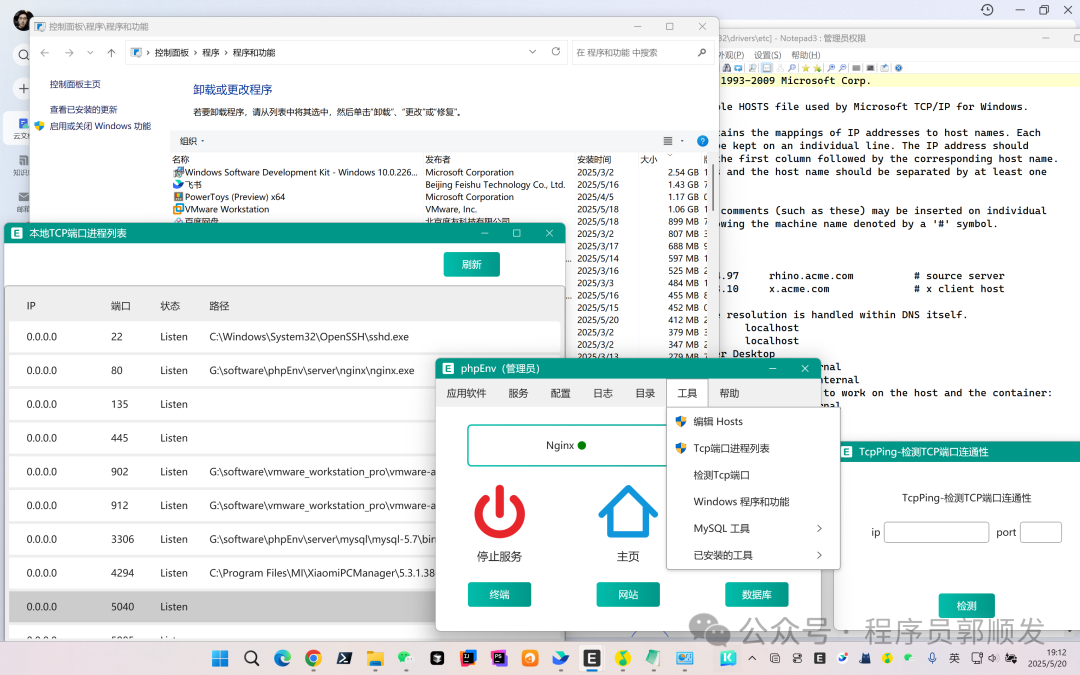Follow the 启用或关闭 Windows 功能 link

[x=100, y=126]
